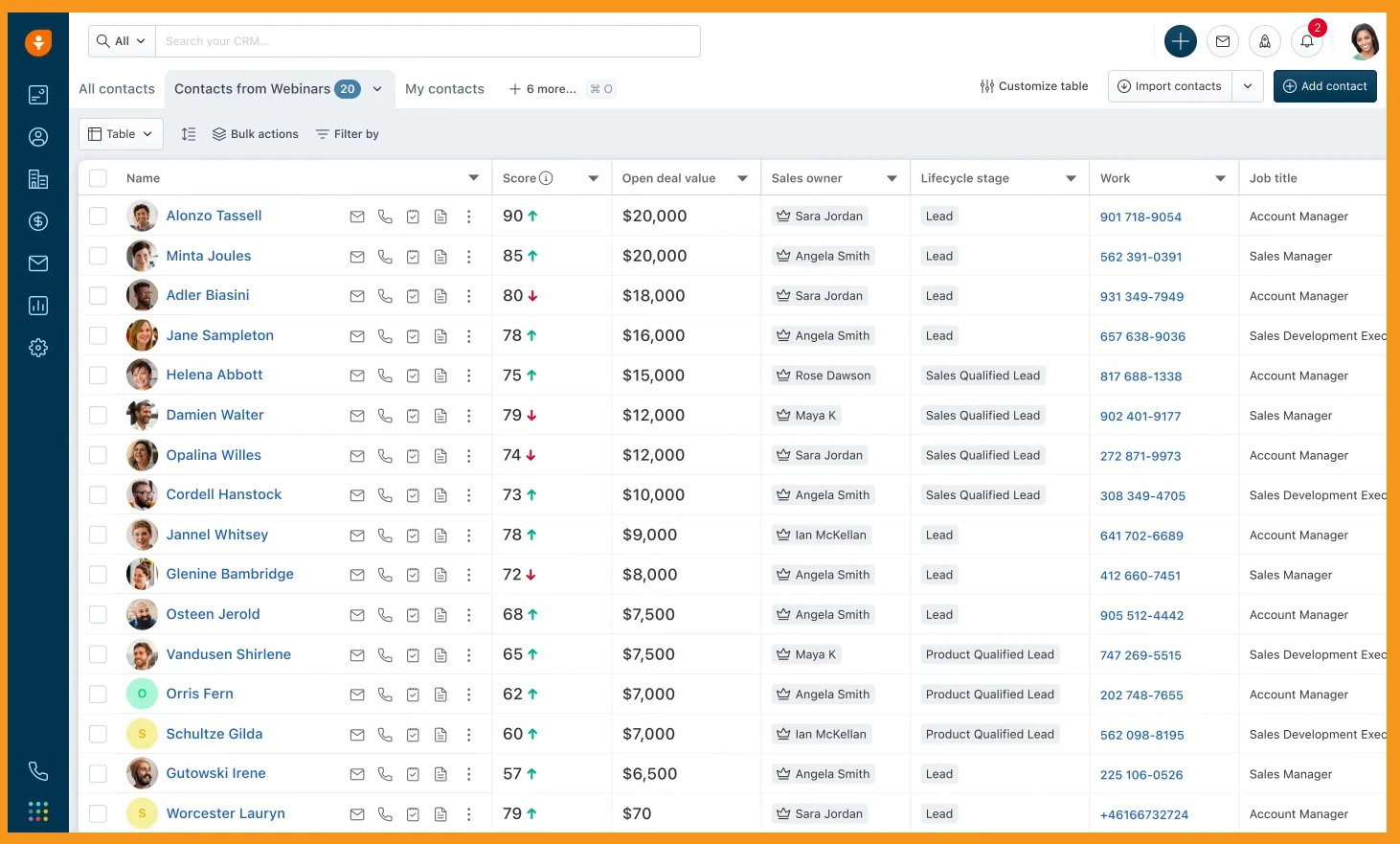Open the Accounts building icon in sidebar
The height and width of the screenshot is (844, 1400).
[x=38, y=179]
